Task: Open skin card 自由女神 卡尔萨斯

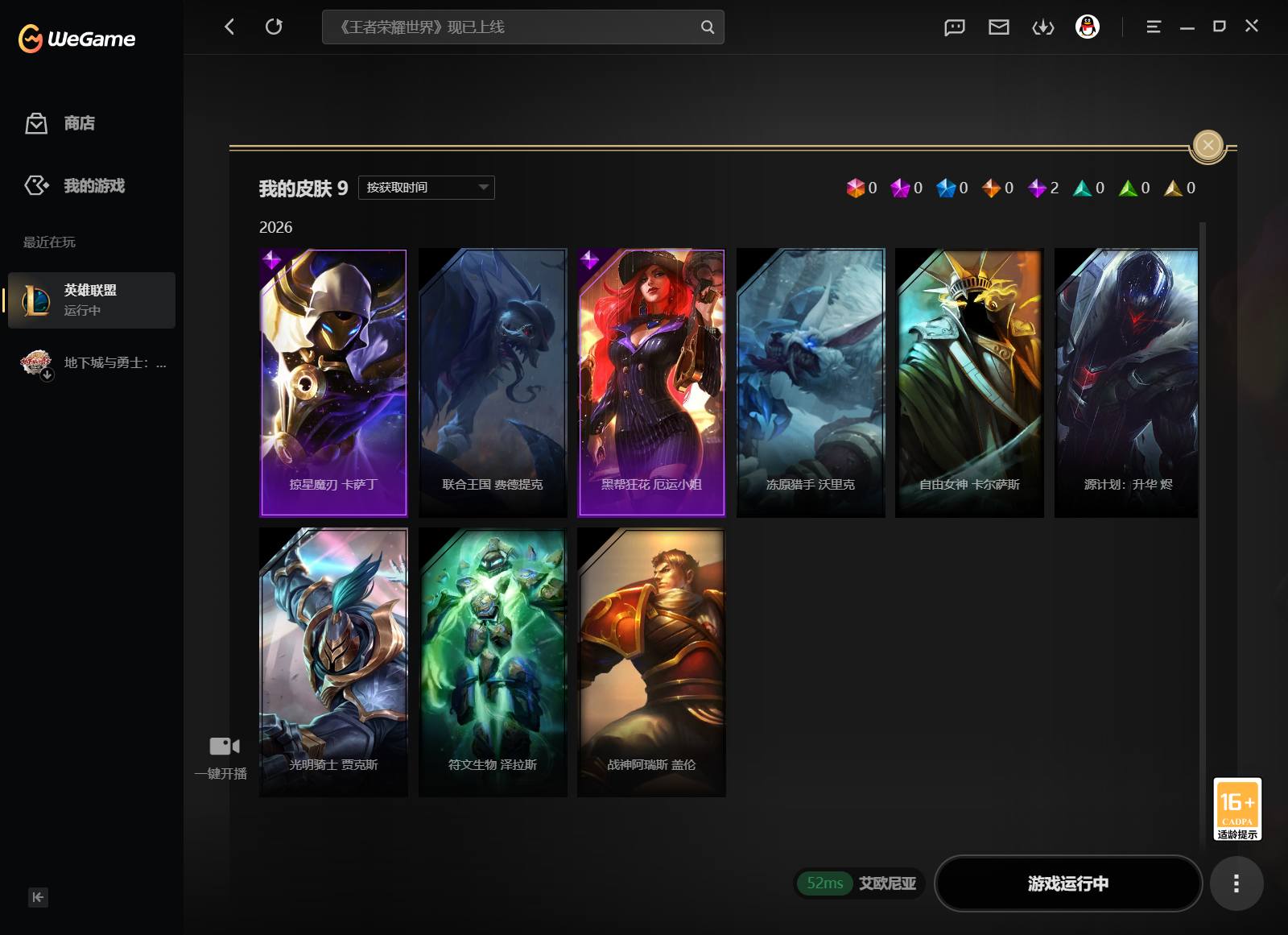Action: 969,383
